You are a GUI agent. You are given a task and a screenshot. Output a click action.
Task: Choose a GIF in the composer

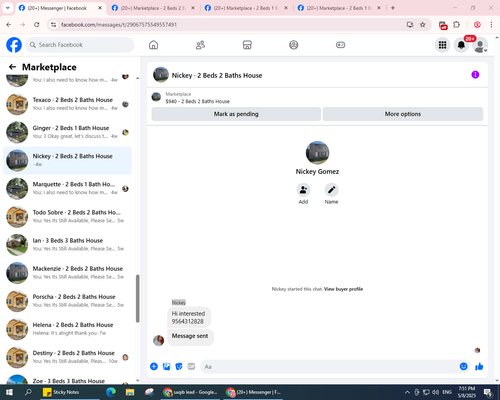click(x=191, y=367)
